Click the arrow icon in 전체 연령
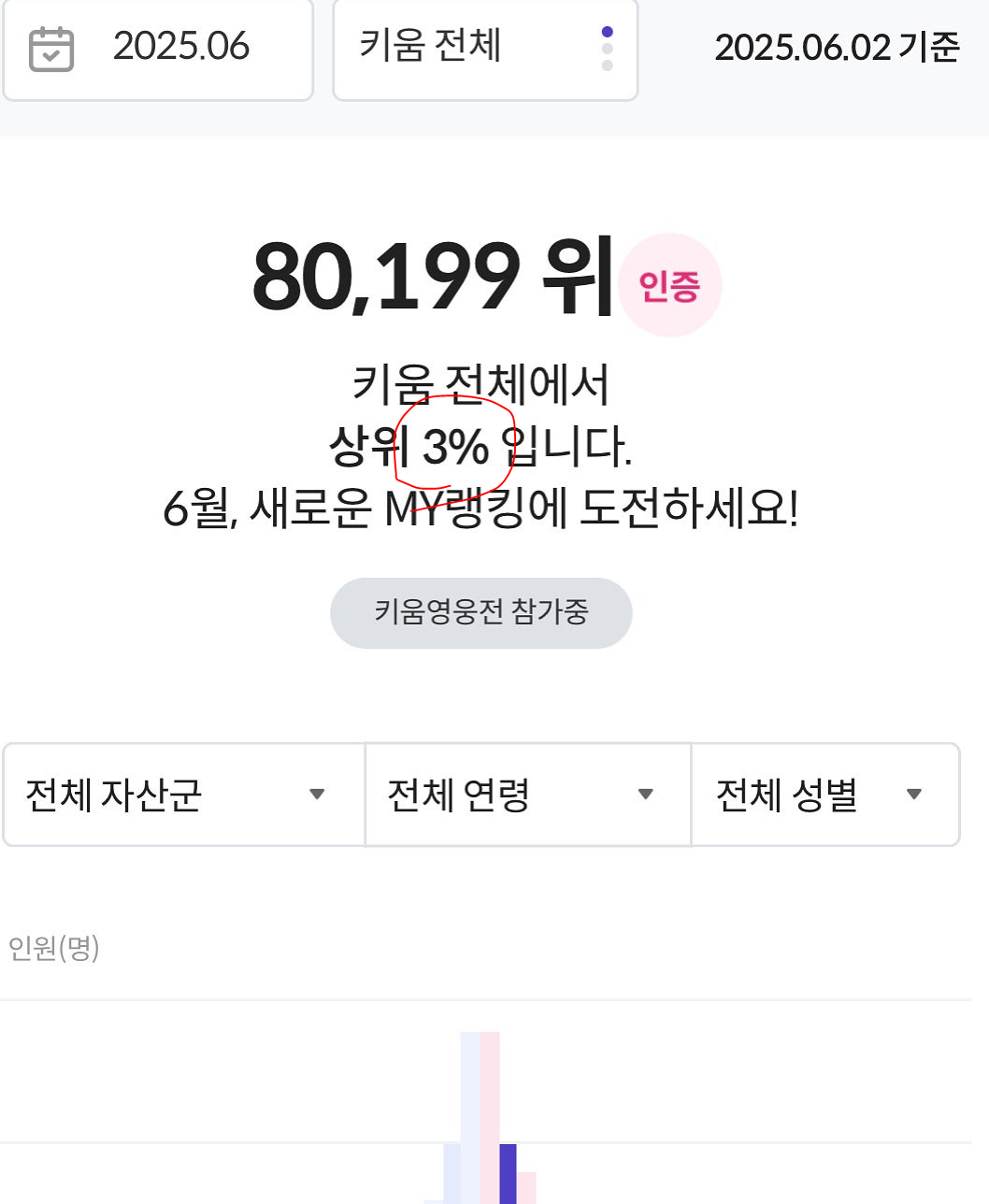Screen dimensions: 989x1204 pyautogui.click(x=645, y=795)
